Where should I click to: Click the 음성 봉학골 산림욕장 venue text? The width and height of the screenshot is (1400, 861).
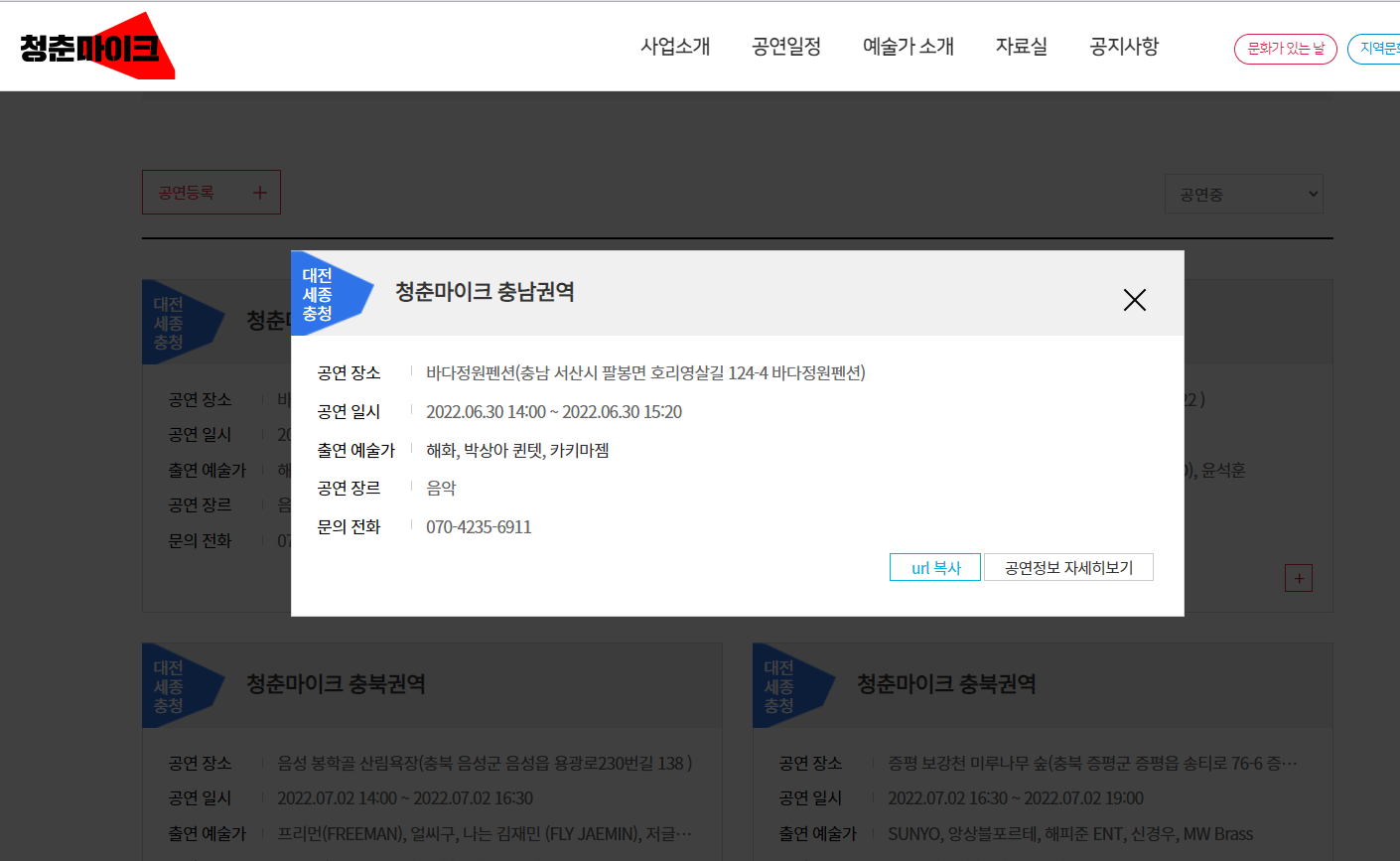(x=485, y=764)
